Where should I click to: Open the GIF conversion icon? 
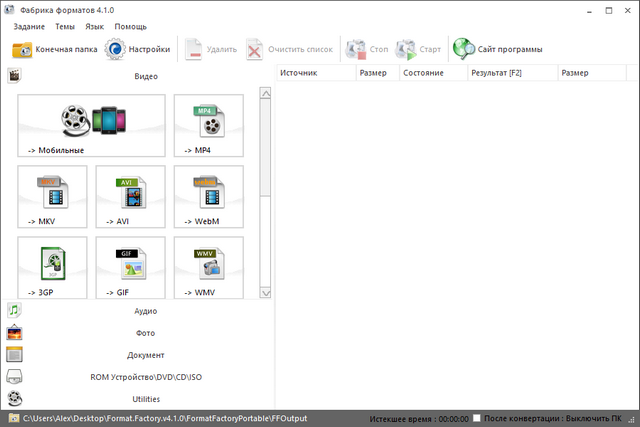click(x=132, y=267)
